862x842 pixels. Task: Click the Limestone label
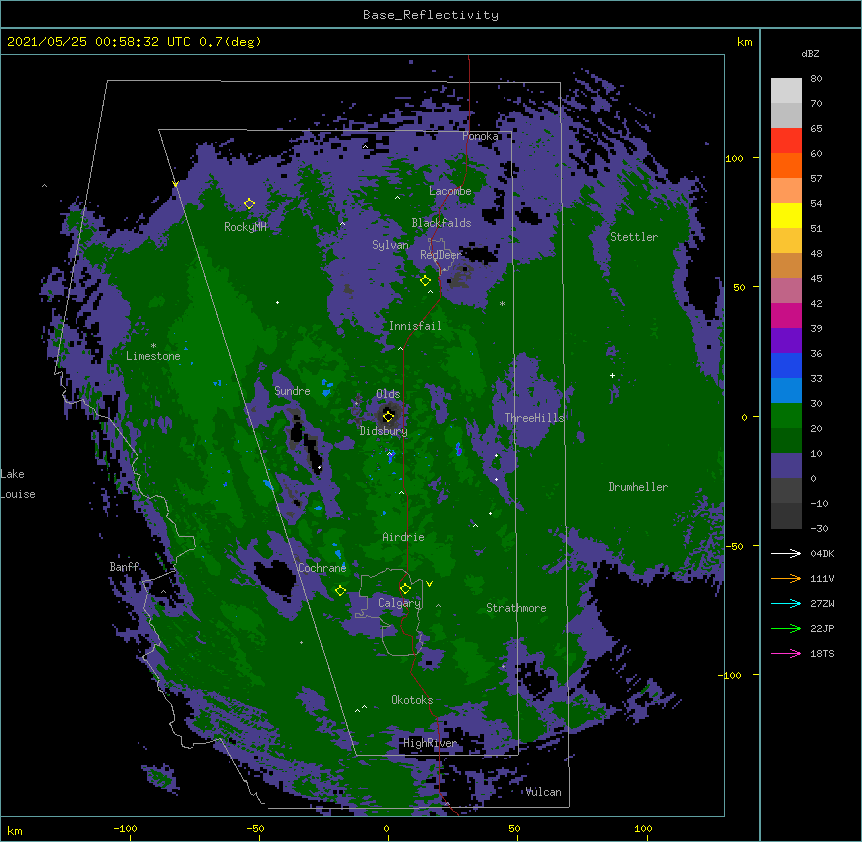point(153,356)
